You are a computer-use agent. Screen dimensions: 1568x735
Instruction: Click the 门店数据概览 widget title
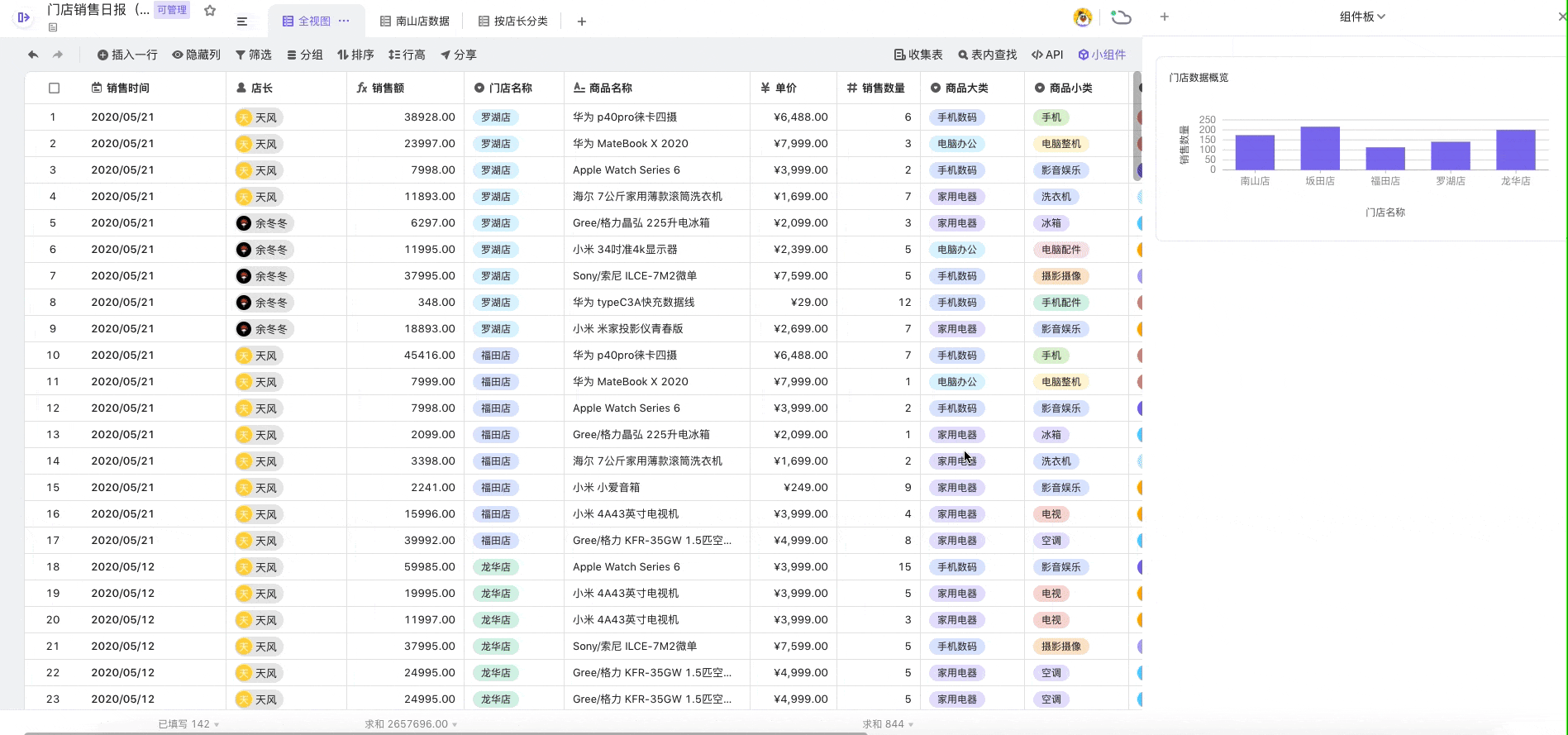[1199, 78]
